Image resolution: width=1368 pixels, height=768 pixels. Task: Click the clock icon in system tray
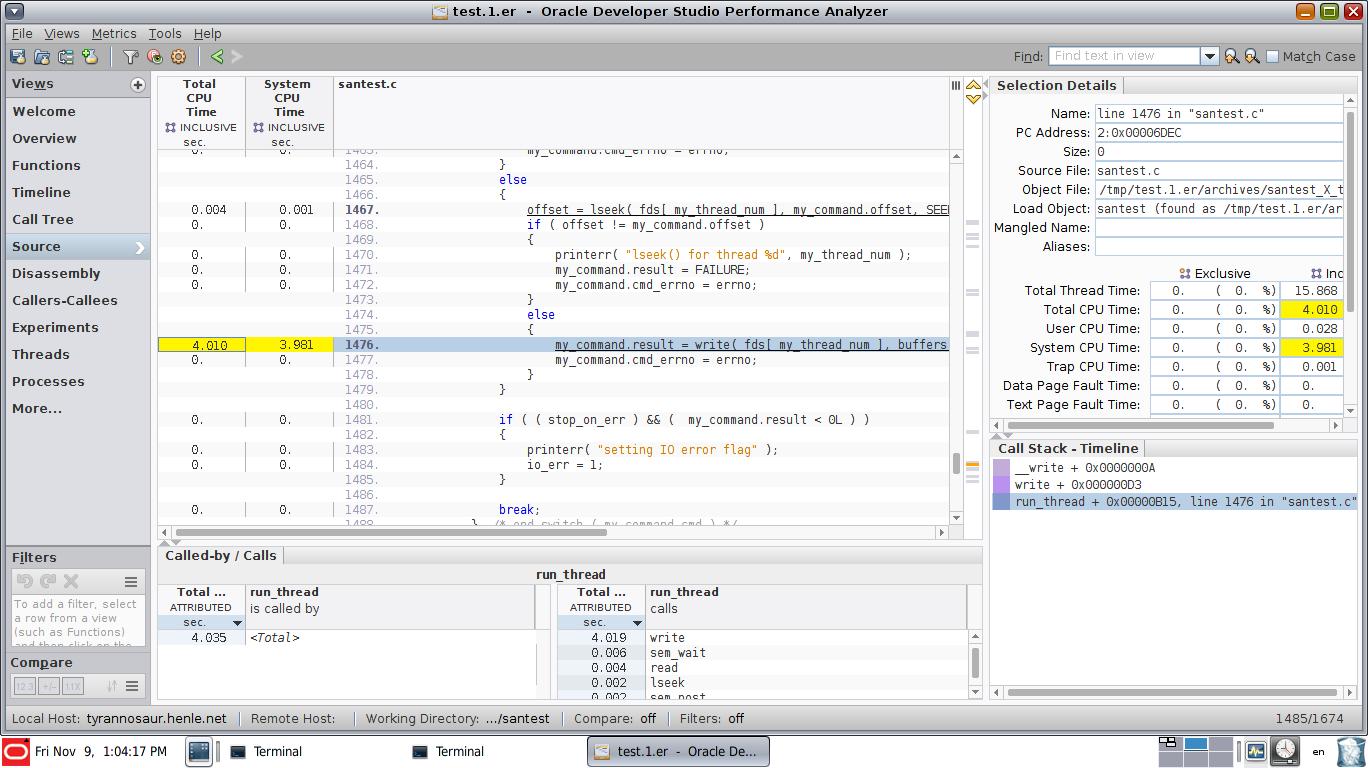click(x=1286, y=750)
